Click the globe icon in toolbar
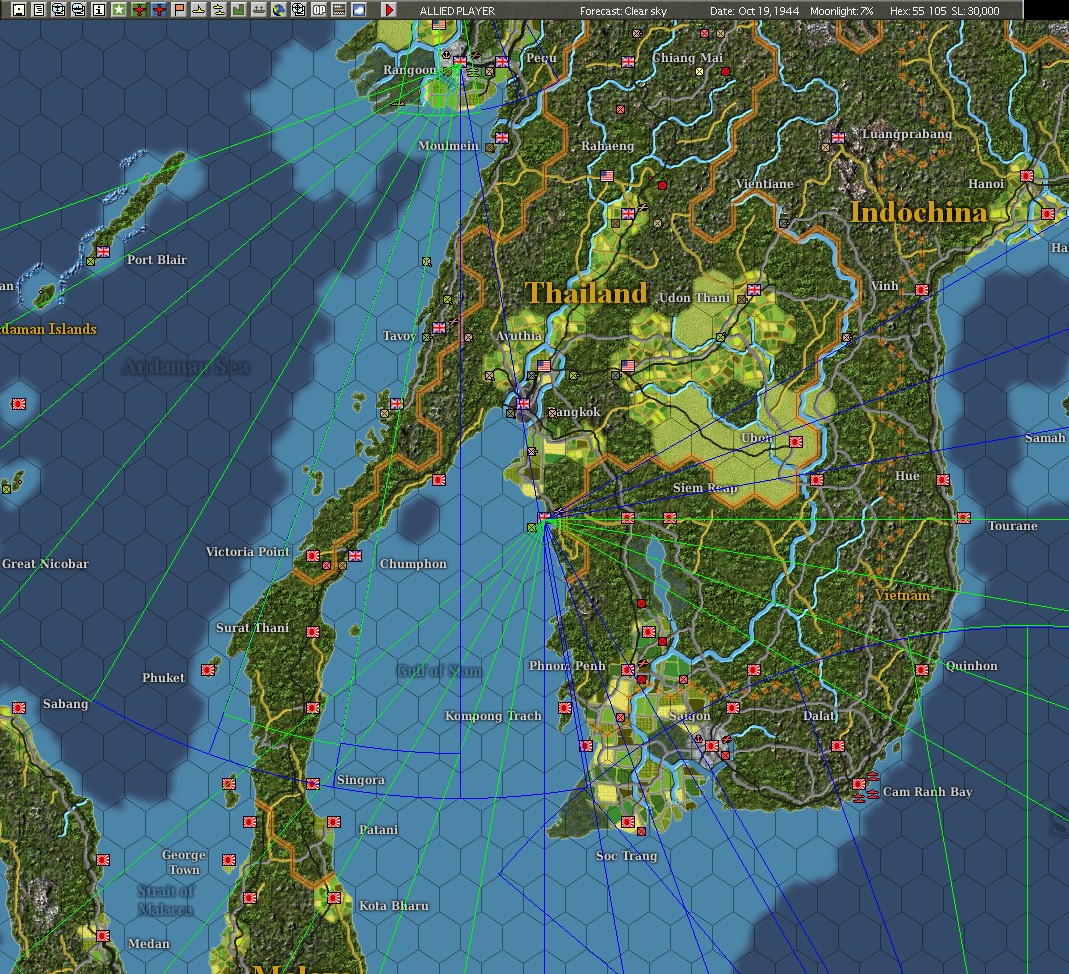This screenshot has width=1069, height=974. click(278, 10)
